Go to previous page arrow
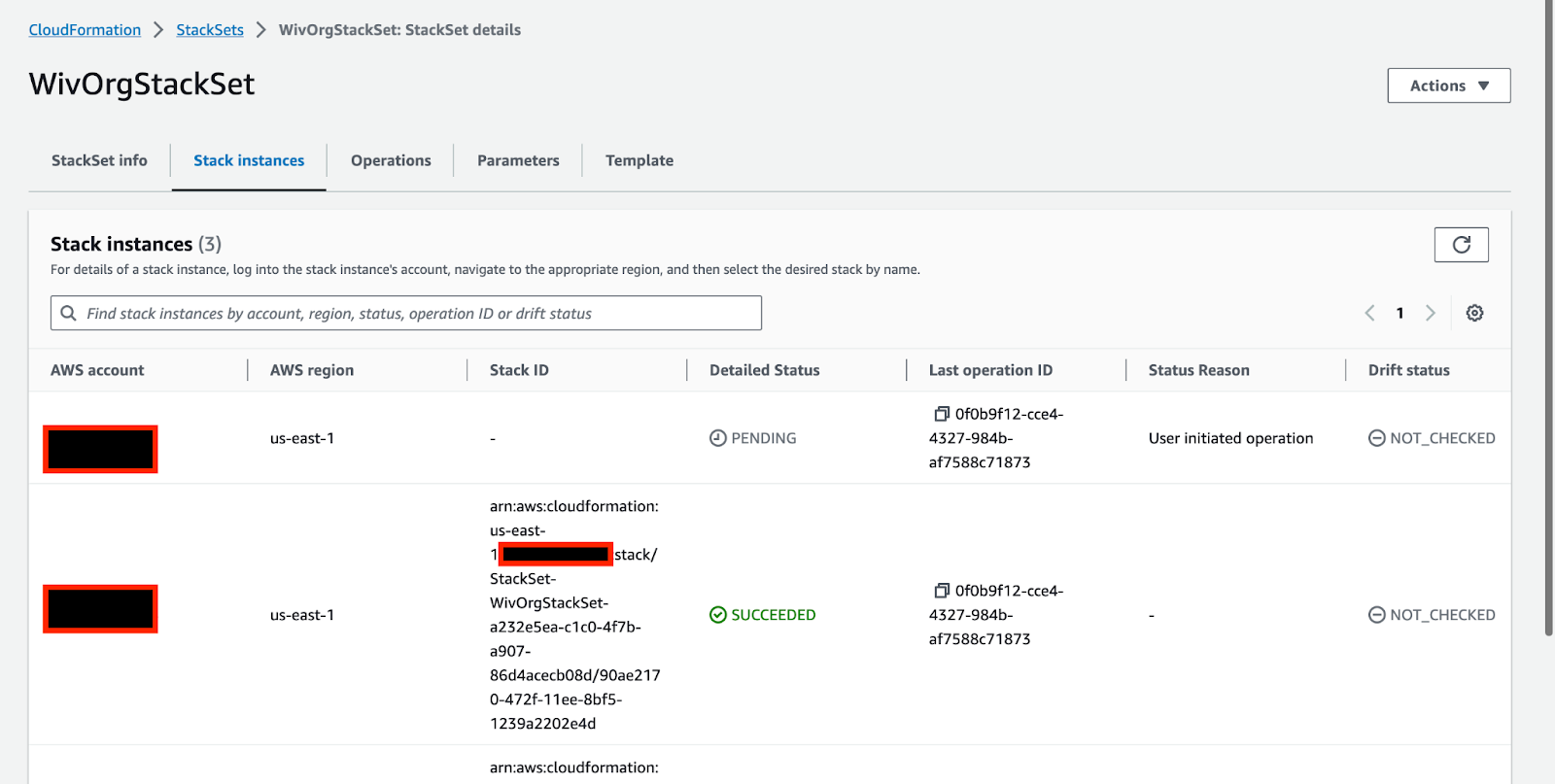This screenshot has width=1555, height=784. coord(1369,313)
